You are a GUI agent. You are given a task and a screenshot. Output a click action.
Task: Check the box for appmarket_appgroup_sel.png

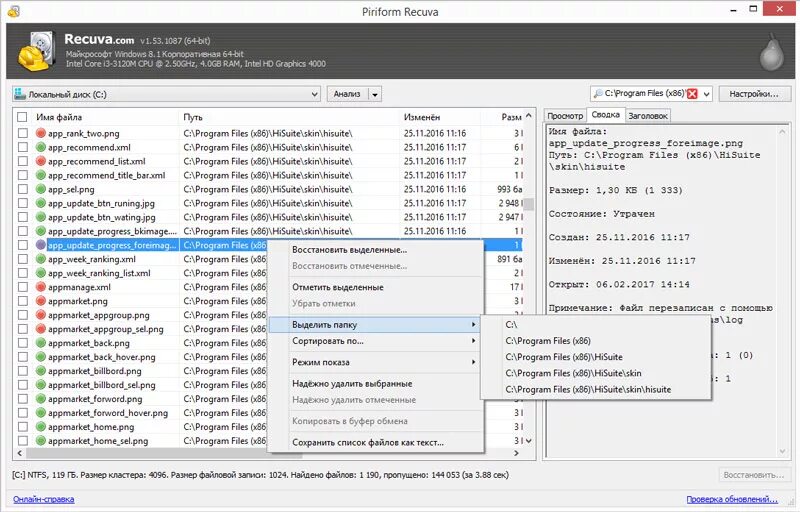[x=22, y=329]
